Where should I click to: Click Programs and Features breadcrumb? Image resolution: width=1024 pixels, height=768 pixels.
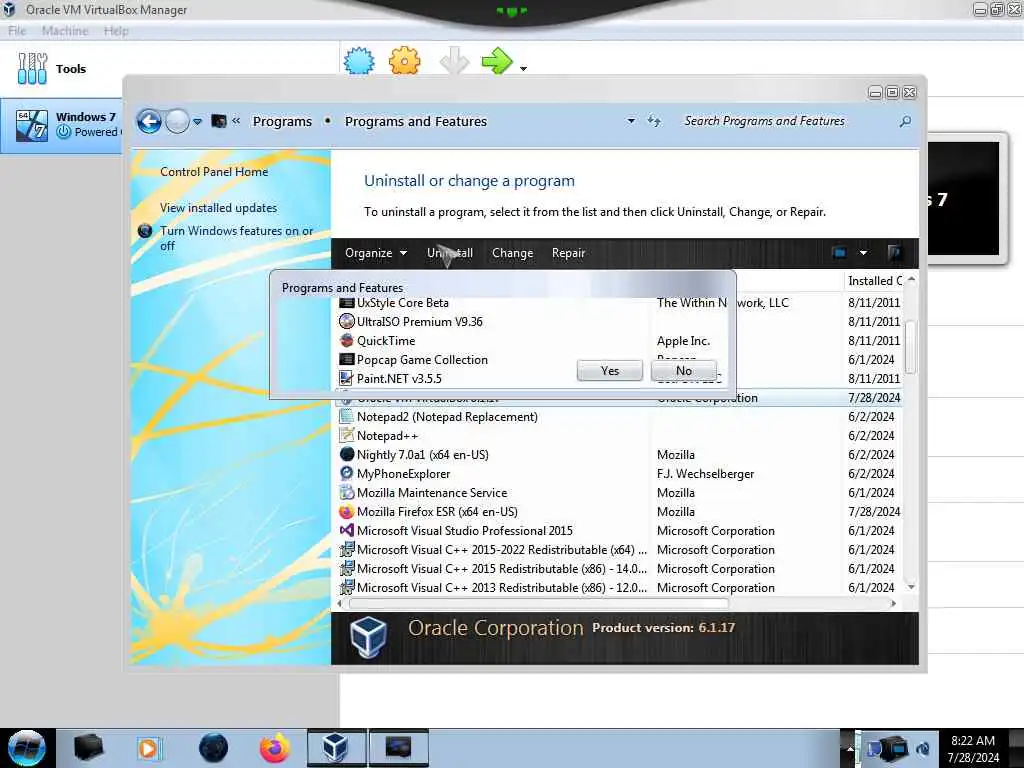pos(416,121)
